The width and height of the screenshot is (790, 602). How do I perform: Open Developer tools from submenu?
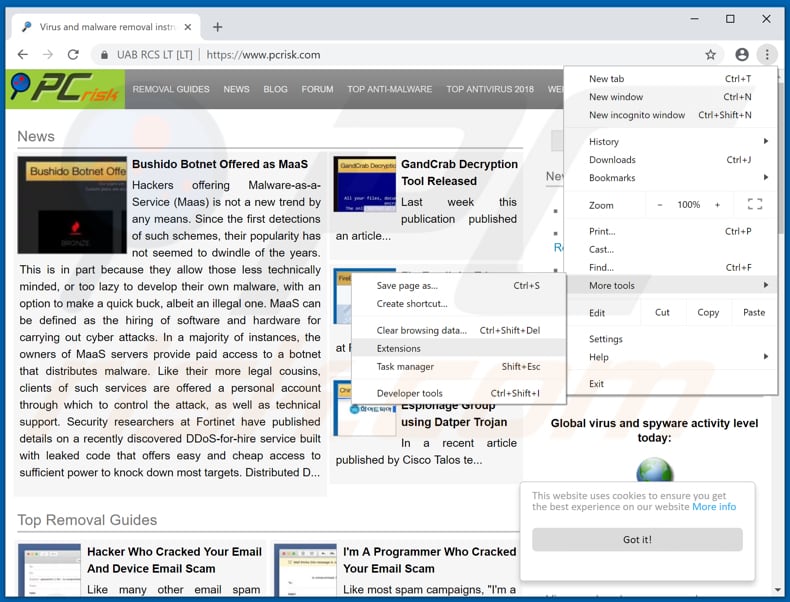point(458,393)
